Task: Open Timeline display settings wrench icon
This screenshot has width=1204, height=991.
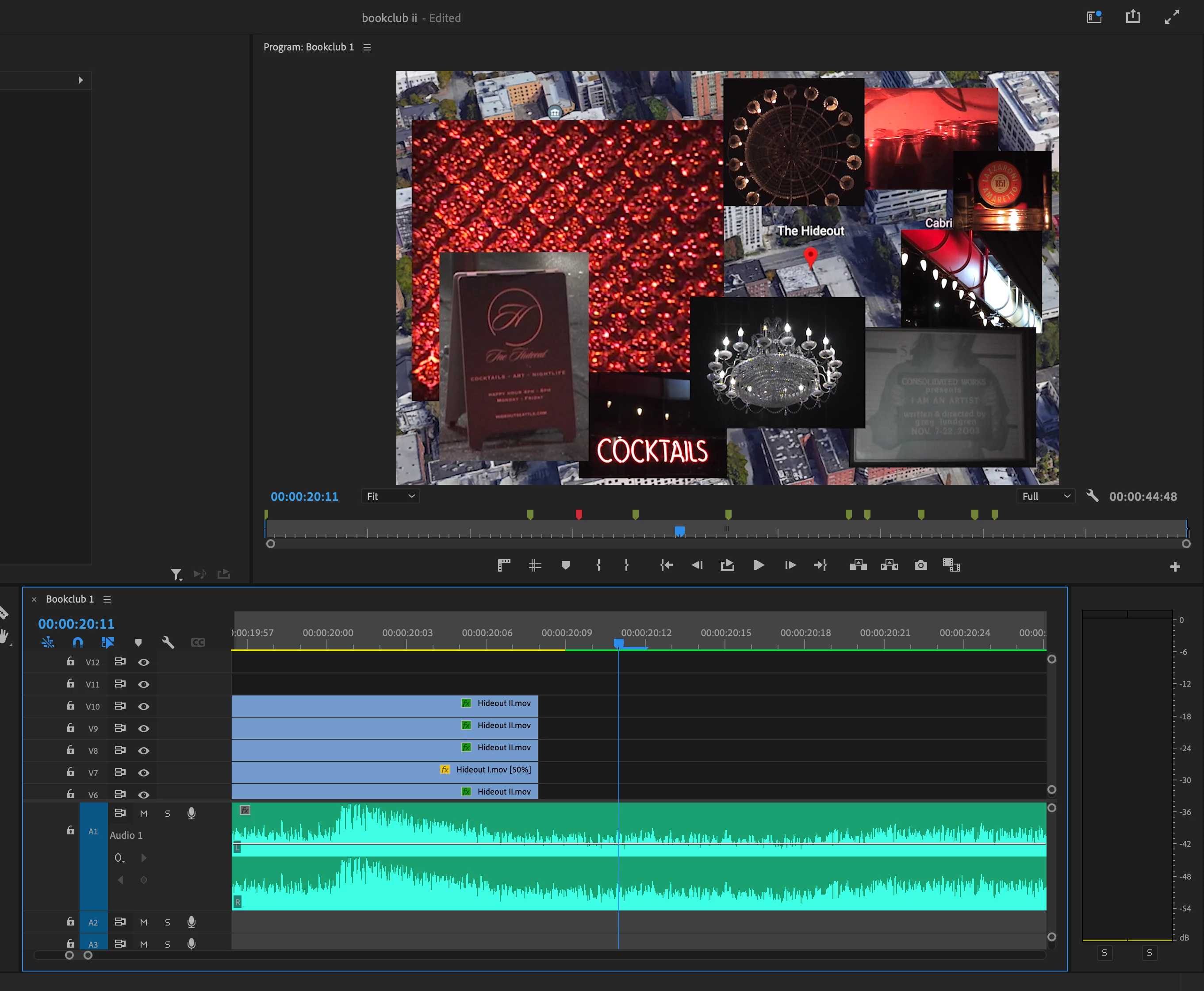Action: coord(168,642)
